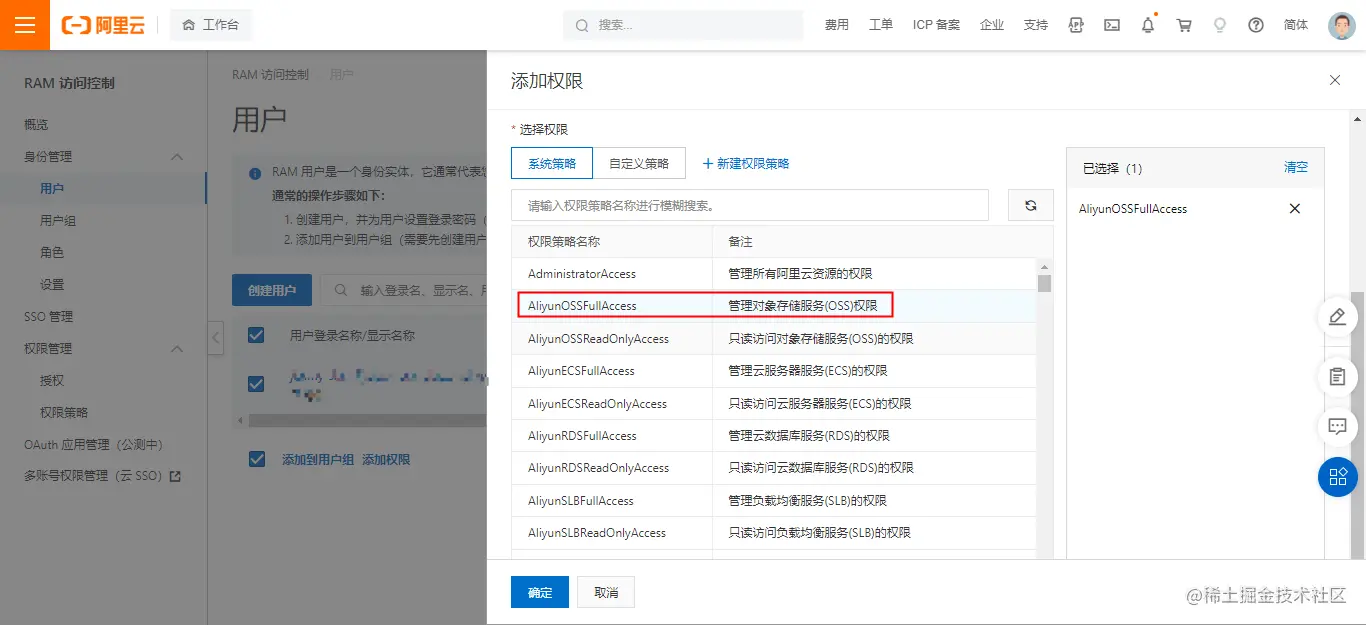Image resolution: width=1366 pixels, height=625 pixels.
Task: Open the clipboard survey floating icon
Action: click(1337, 377)
